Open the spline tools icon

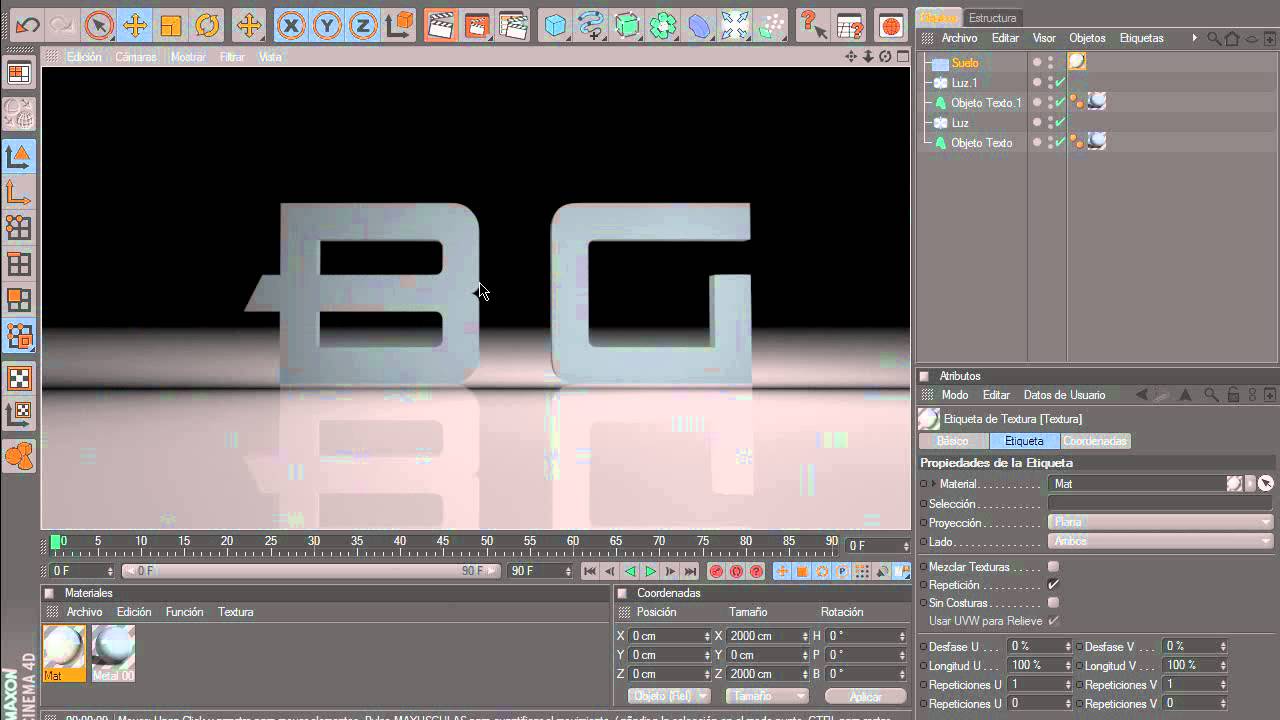[x=591, y=25]
